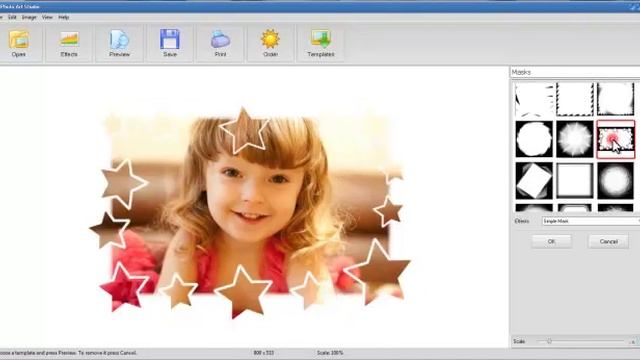Image resolution: width=640 pixels, height=360 pixels.
Task: Choose the rough blurred-edge square mask in the top row
Action: (616, 99)
